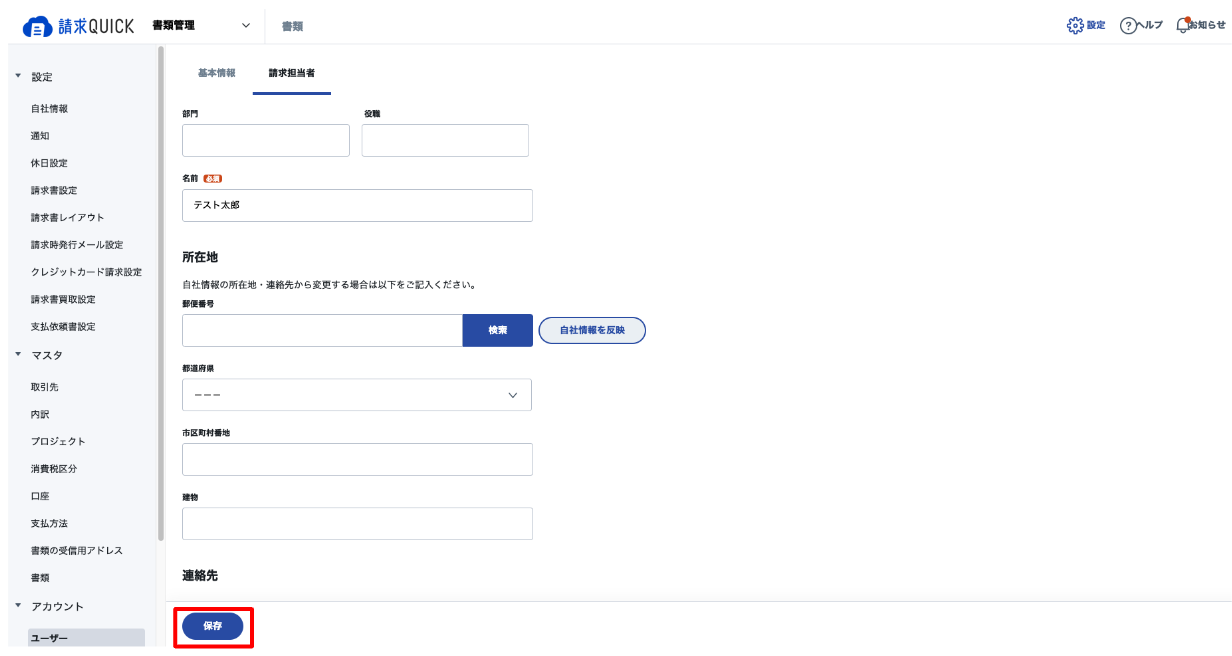Select the 請求担当者 tab
The image size is (1232, 656).
click(x=292, y=73)
